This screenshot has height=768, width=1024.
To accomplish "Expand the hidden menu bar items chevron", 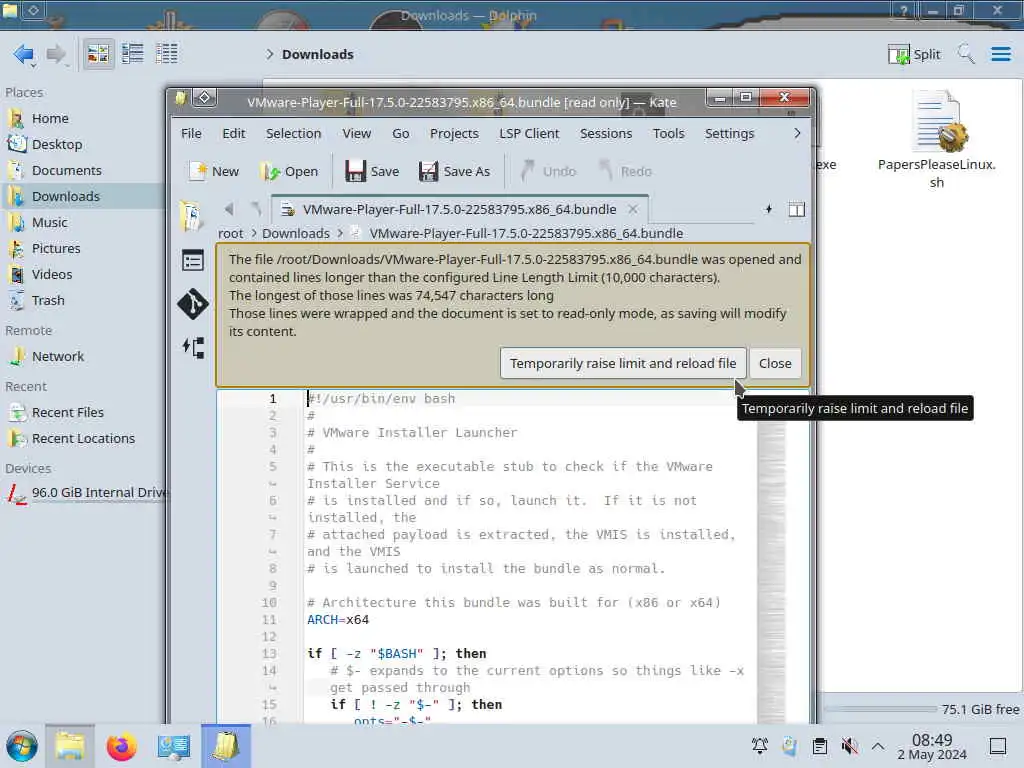I will coord(797,133).
